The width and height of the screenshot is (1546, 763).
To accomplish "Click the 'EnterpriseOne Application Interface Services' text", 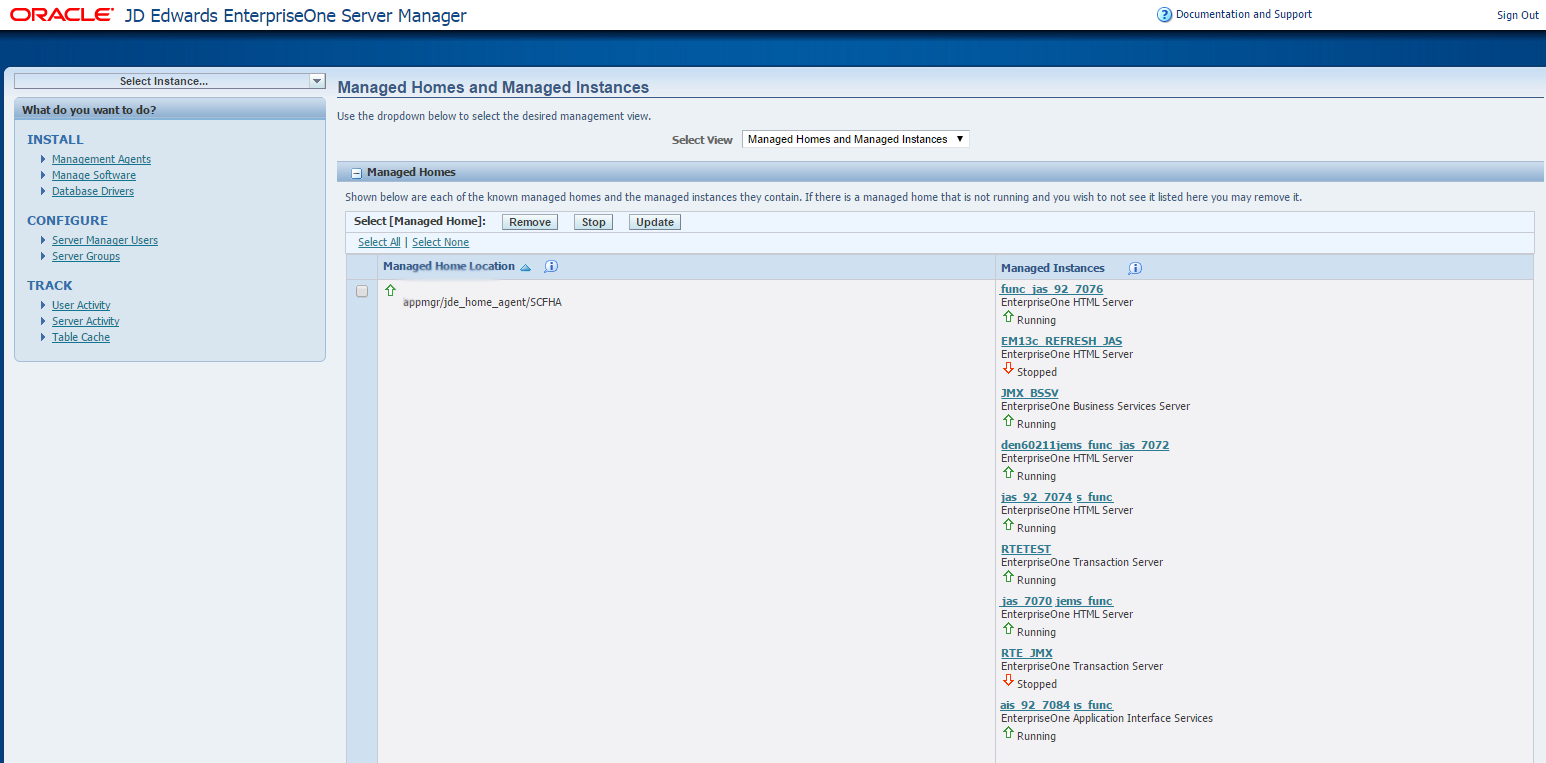I will coord(1107,718).
